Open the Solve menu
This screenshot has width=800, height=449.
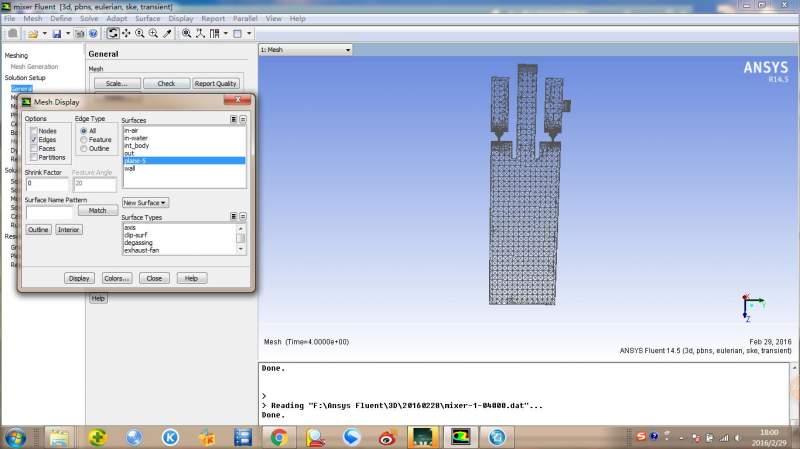point(89,18)
